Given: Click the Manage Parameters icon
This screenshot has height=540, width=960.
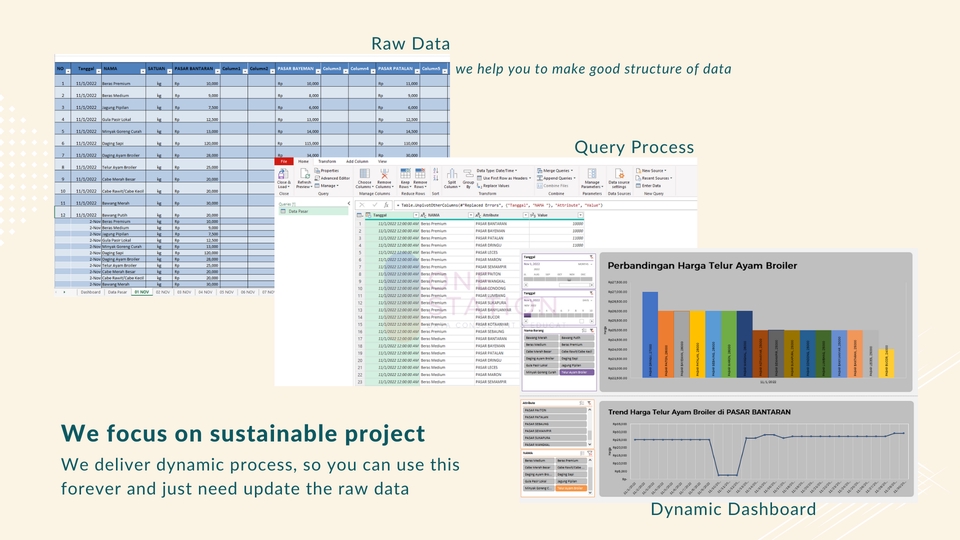Looking at the screenshot, I should [x=592, y=174].
